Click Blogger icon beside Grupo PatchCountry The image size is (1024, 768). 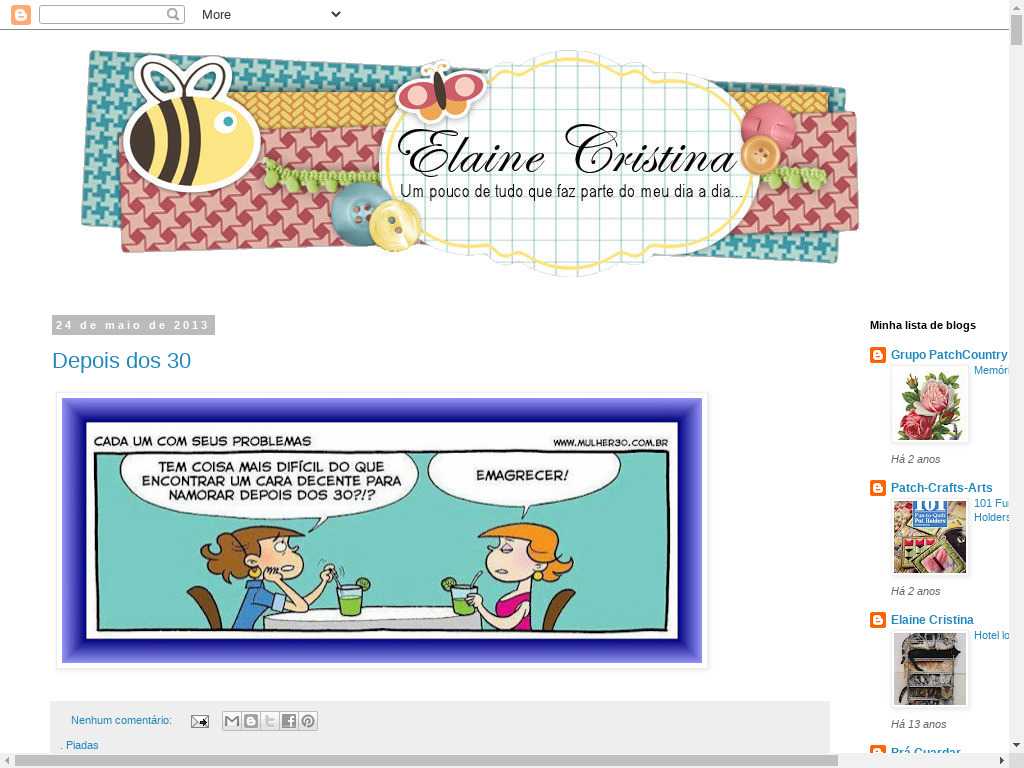[878, 355]
